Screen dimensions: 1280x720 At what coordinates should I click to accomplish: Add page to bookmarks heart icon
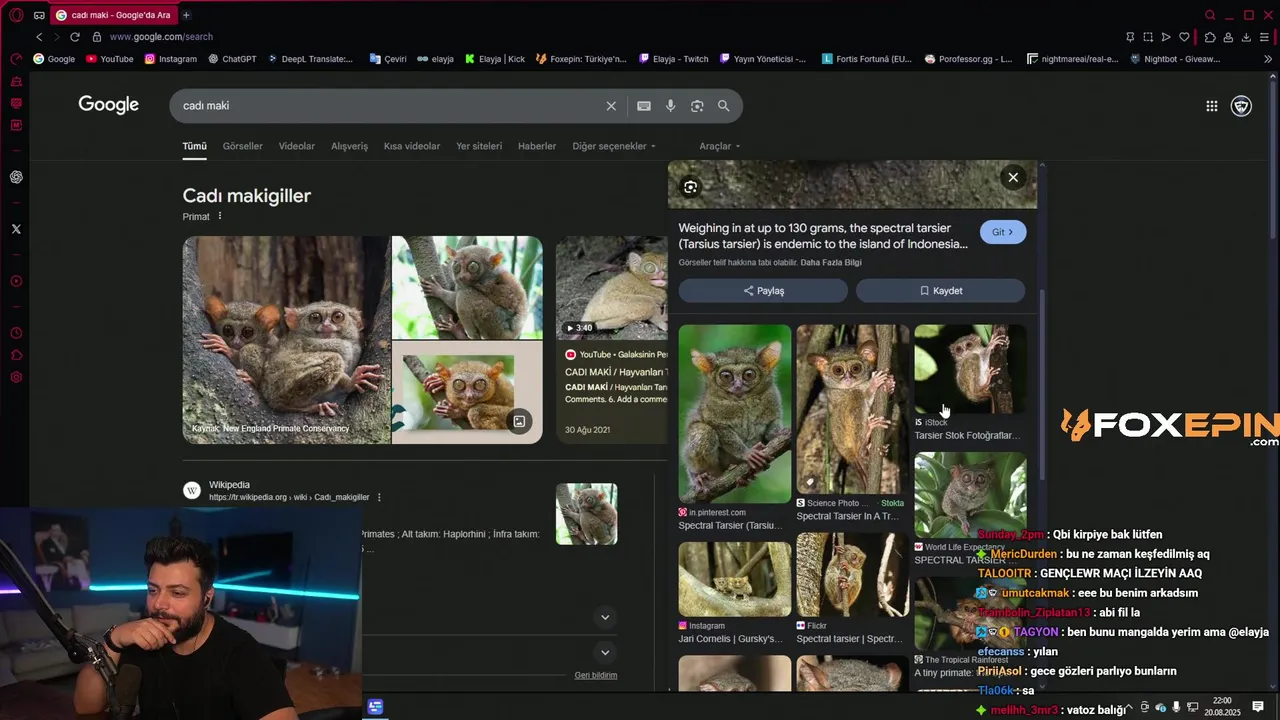tap(1184, 37)
